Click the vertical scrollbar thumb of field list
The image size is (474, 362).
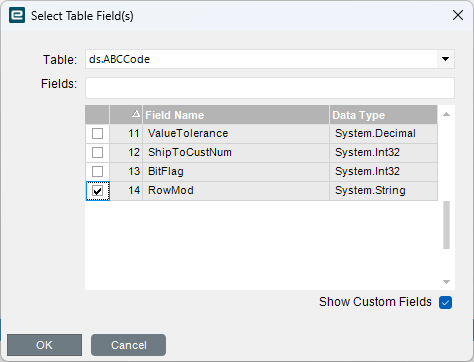point(446,225)
